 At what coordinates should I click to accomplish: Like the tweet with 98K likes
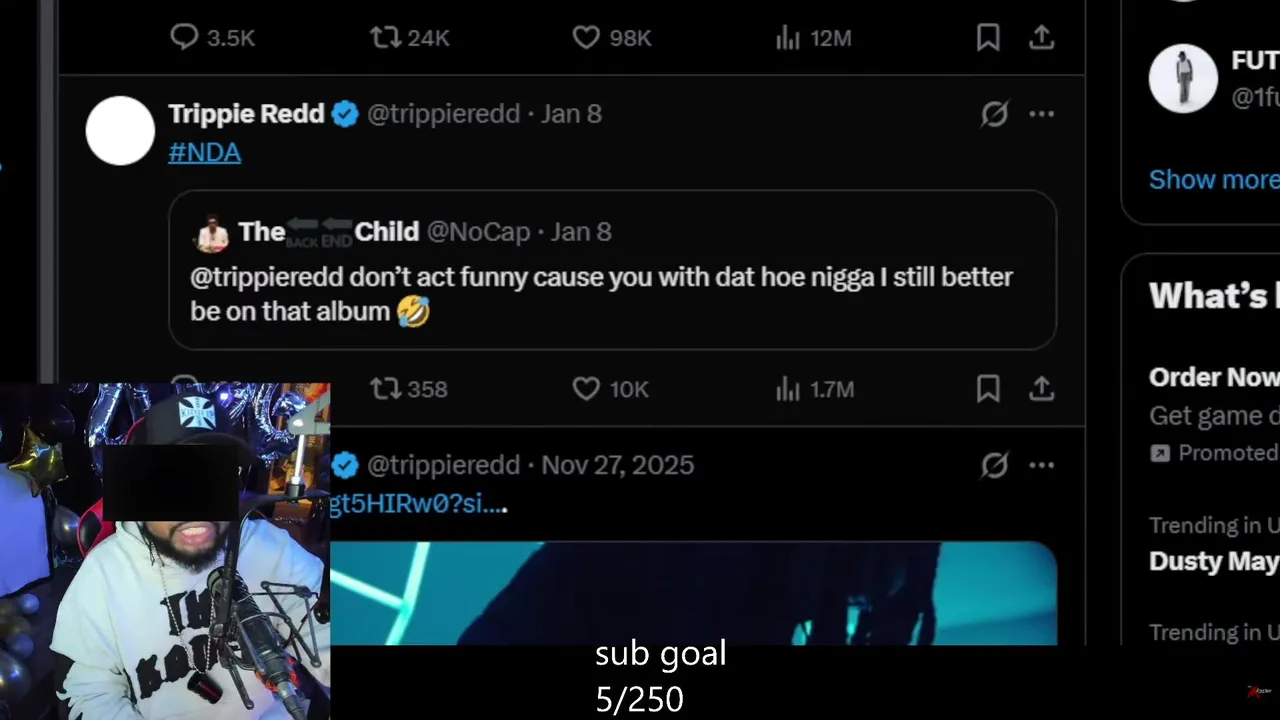pyautogui.click(x=612, y=38)
